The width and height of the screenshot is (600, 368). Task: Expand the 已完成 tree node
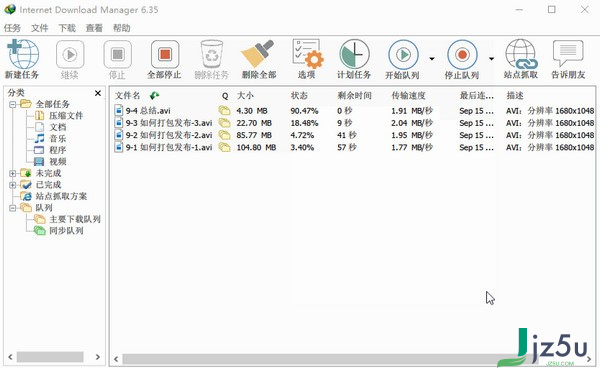tap(13, 185)
